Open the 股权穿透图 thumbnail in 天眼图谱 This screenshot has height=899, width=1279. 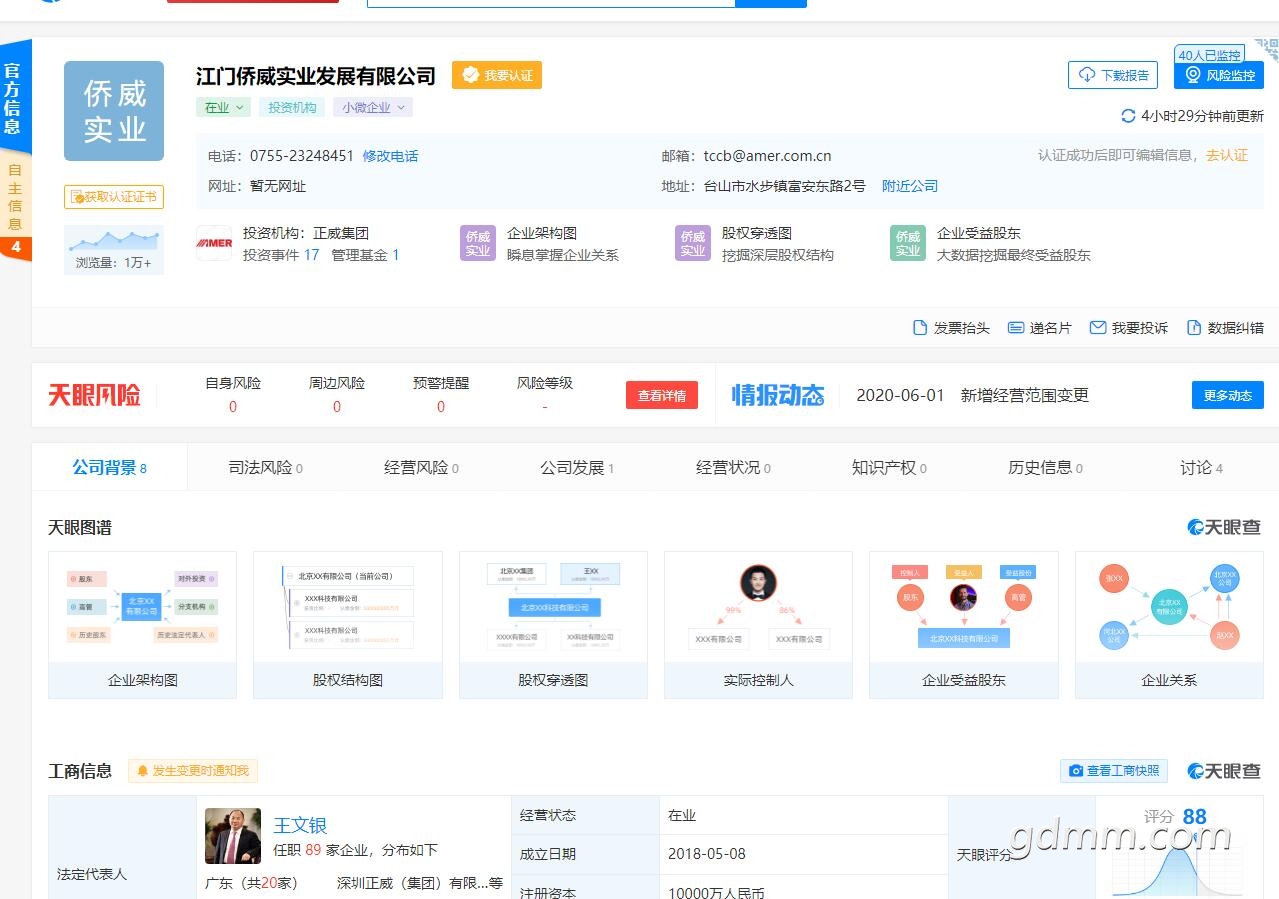coord(553,625)
